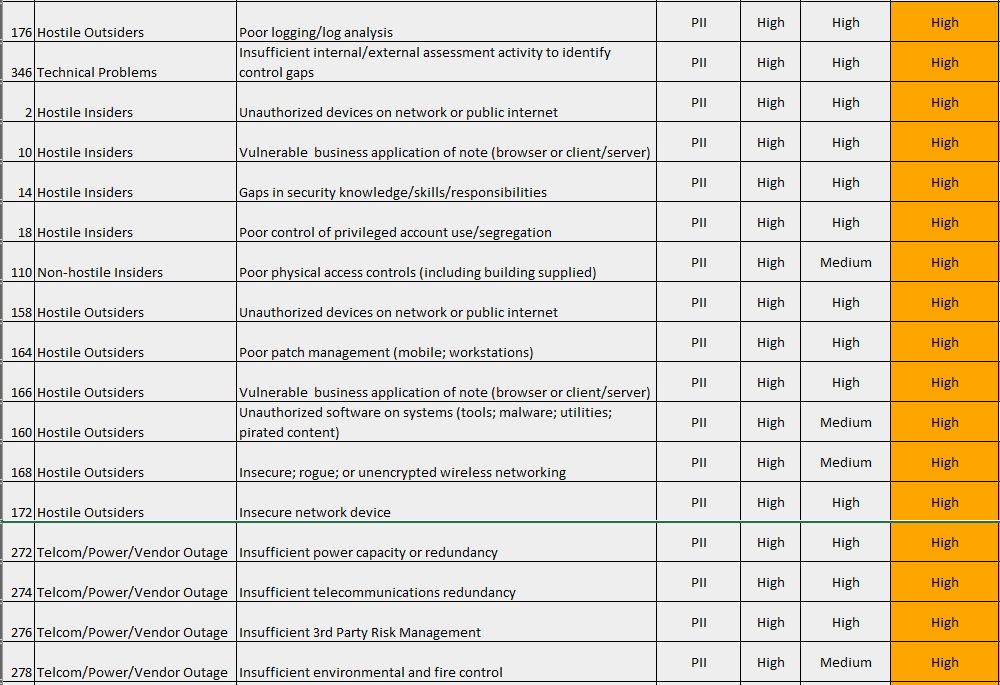The image size is (1000, 685).
Task: Click 'Insufficient telecommunications redundancy' cell
Action: click(446, 582)
